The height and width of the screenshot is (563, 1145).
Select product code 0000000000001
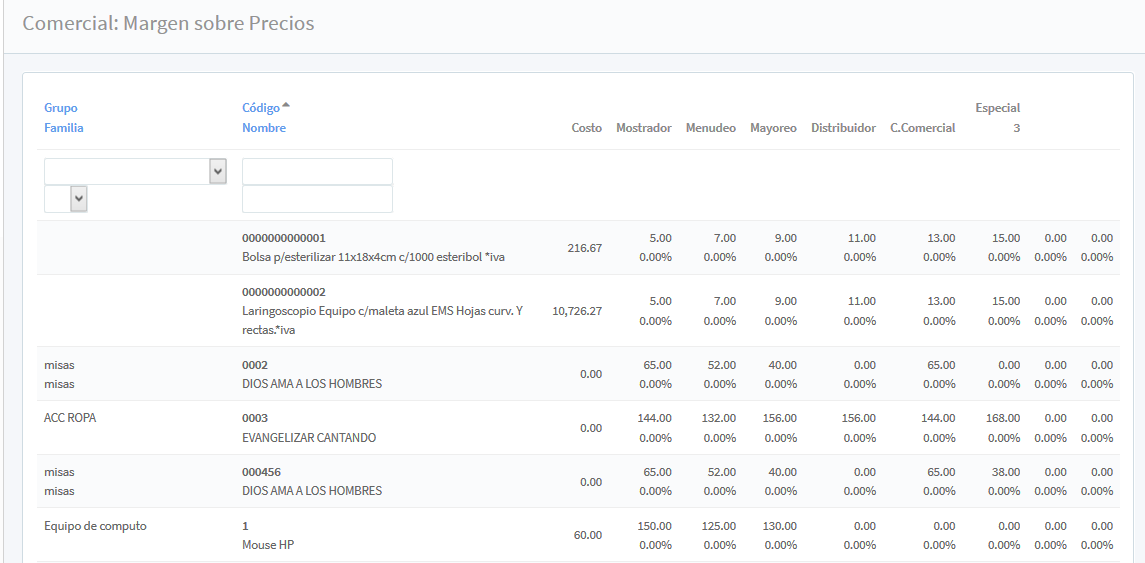click(283, 238)
